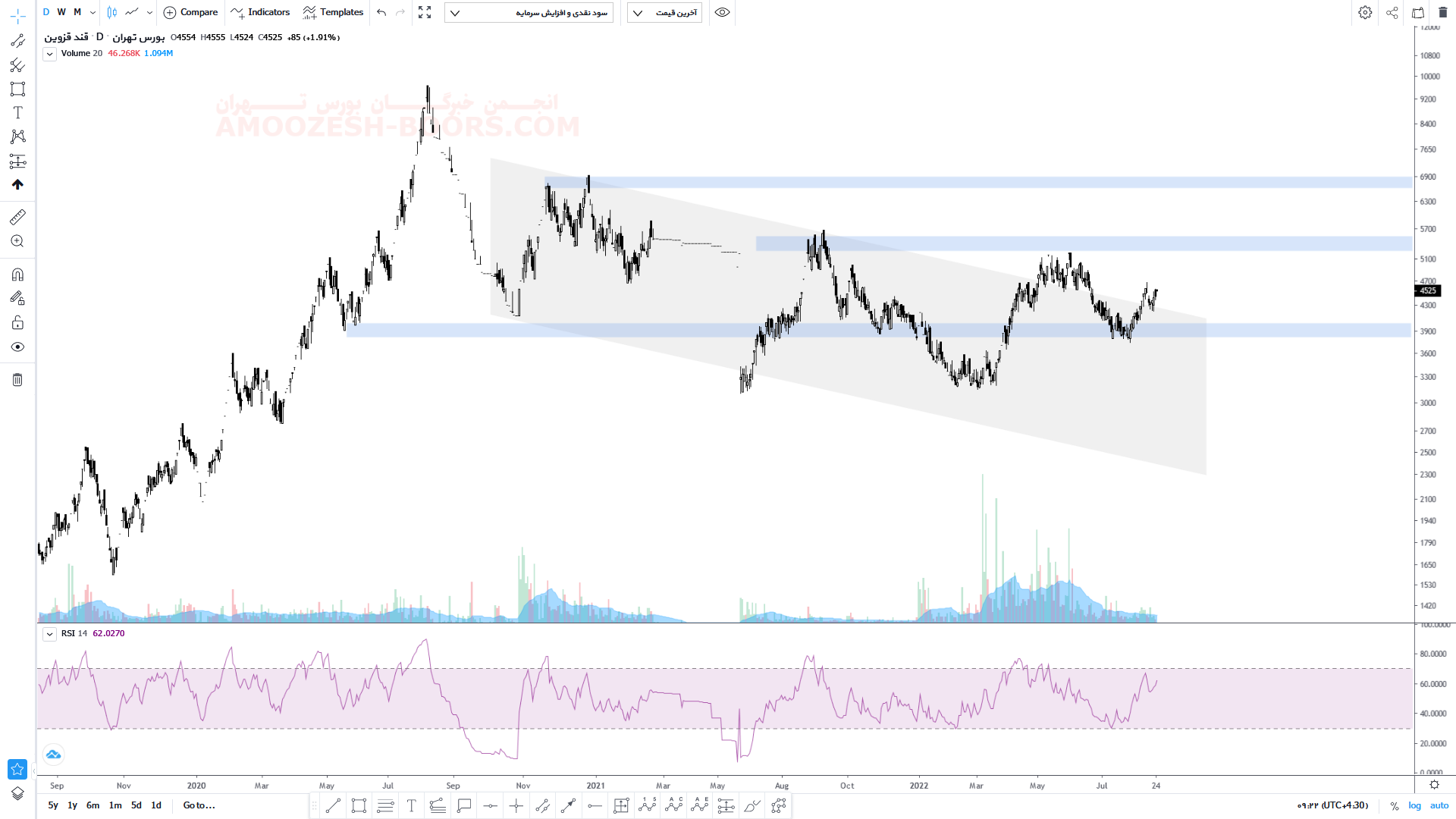This screenshot has height=819, width=1456.
Task: Toggle the log scale option
Action: [x=1414, y=805]
